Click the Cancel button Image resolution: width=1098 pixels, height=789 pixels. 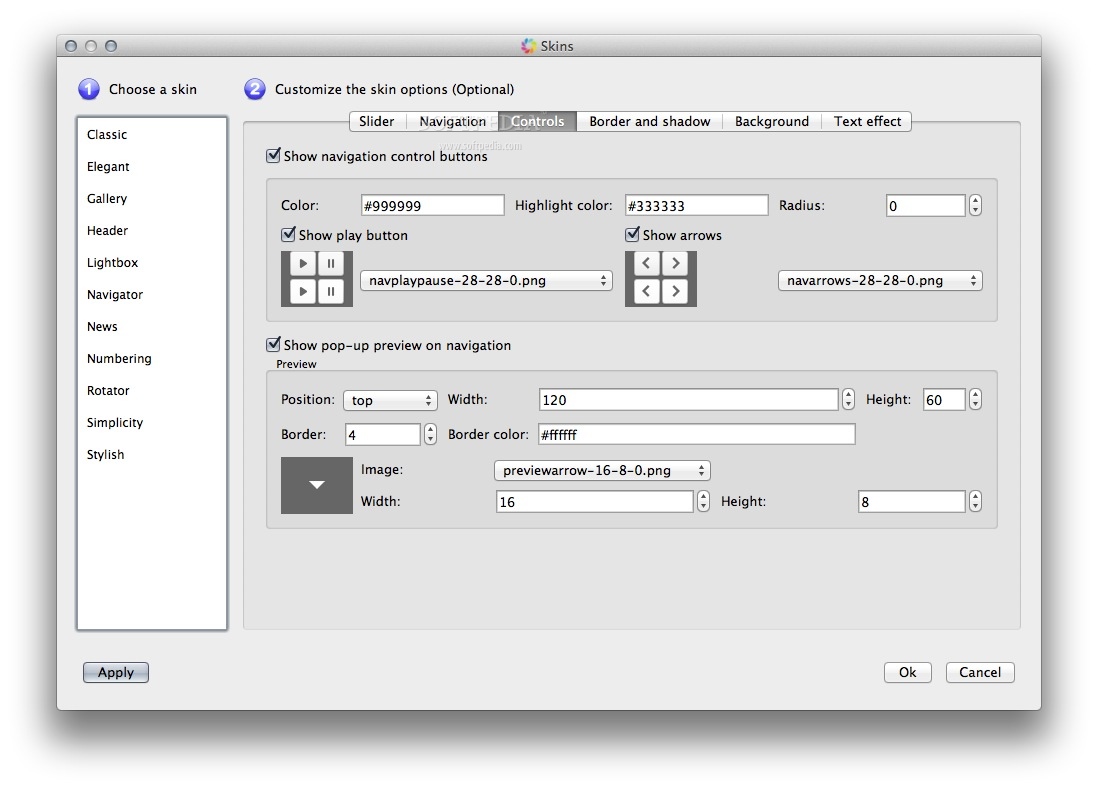[979, 672]
